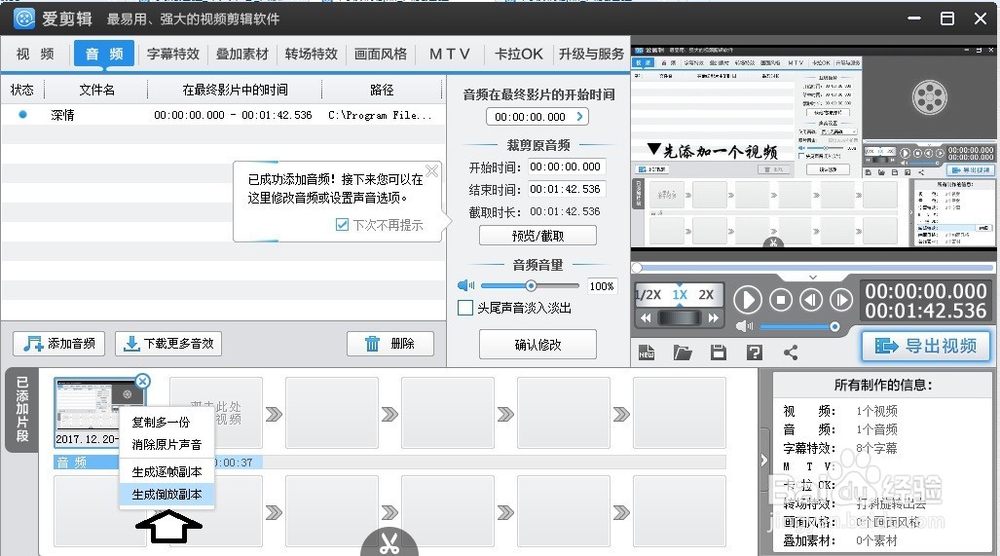The height and width of the screenshot is (556, 1000).
Task: Click the 删除 button with trash icon
Action: coord(390,344)
